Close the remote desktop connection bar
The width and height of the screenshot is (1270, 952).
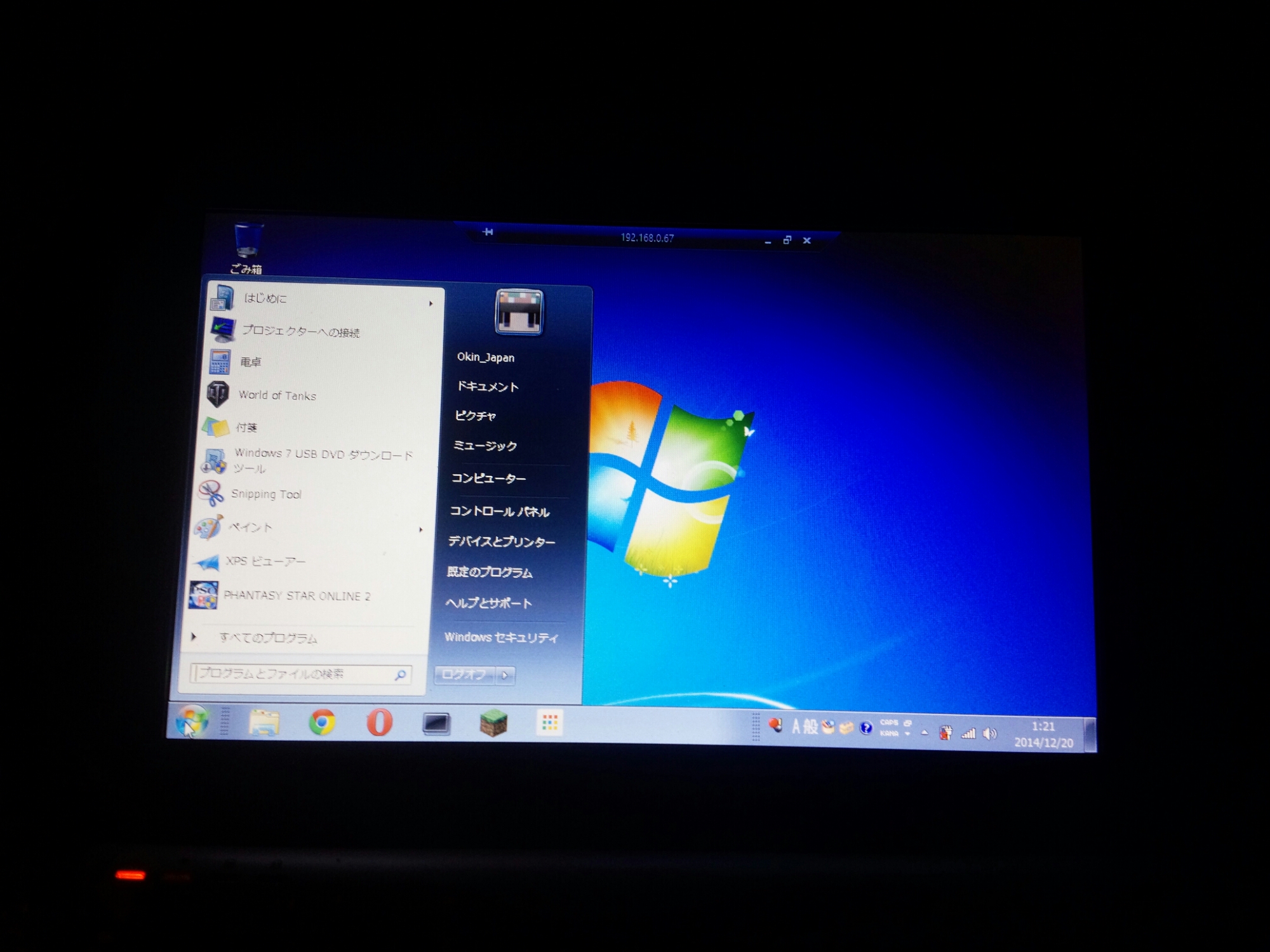(x=807, y=241)
